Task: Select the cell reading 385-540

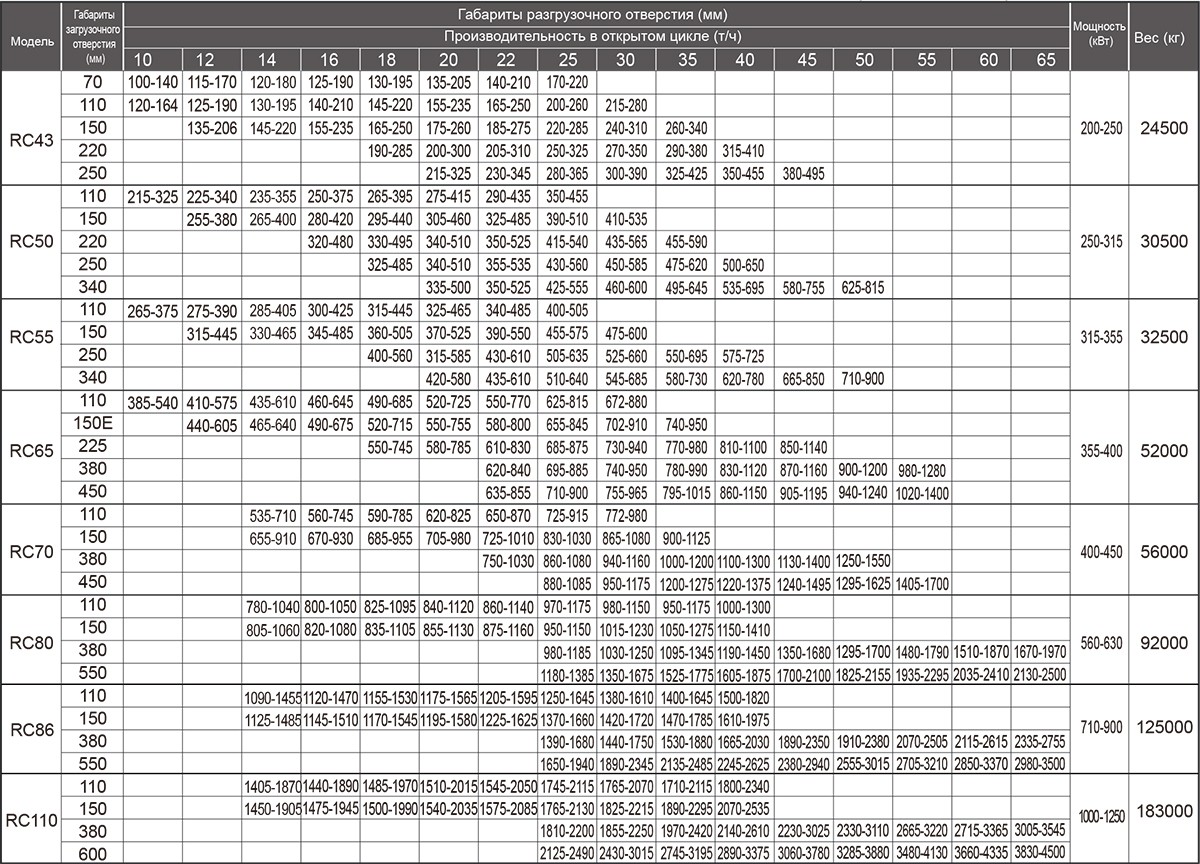Action: point(152,402)
